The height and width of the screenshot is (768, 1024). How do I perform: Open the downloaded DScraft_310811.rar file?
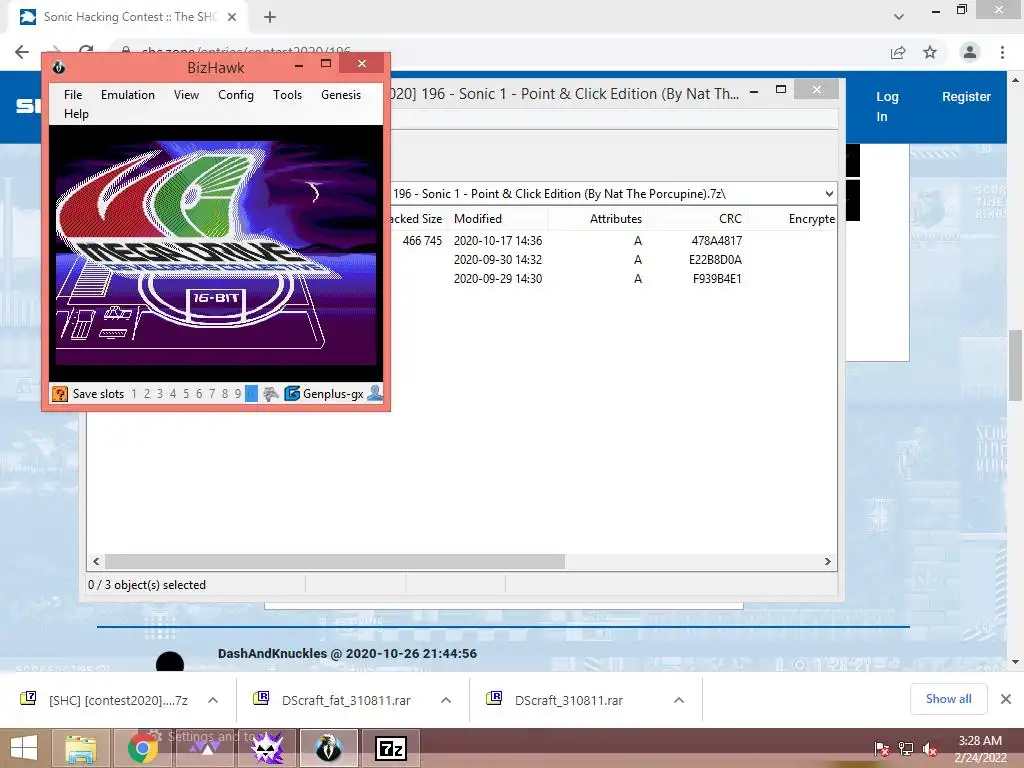pyautogui.click(x=555, y=700)
